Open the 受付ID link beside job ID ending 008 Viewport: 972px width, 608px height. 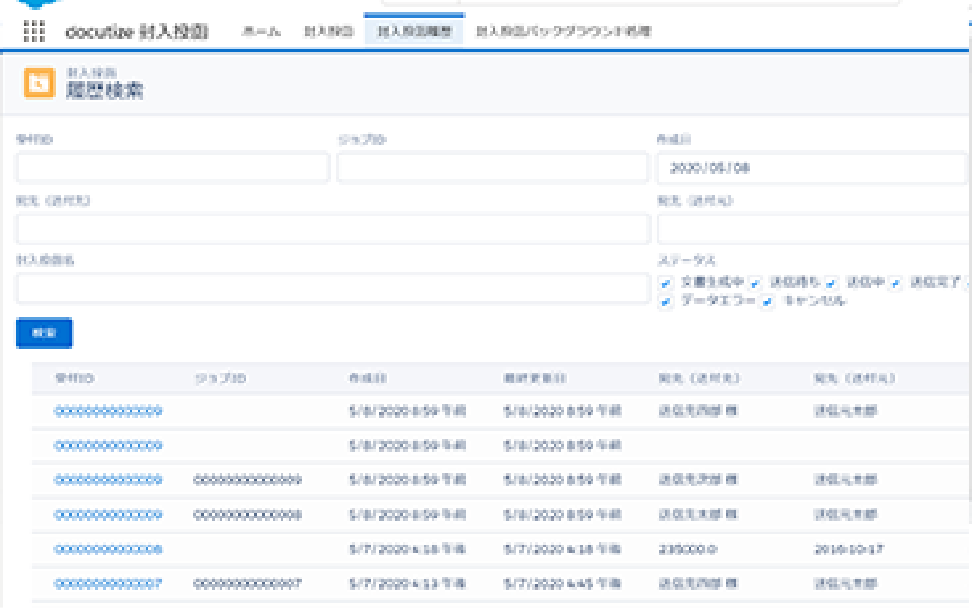coord(108,514)
